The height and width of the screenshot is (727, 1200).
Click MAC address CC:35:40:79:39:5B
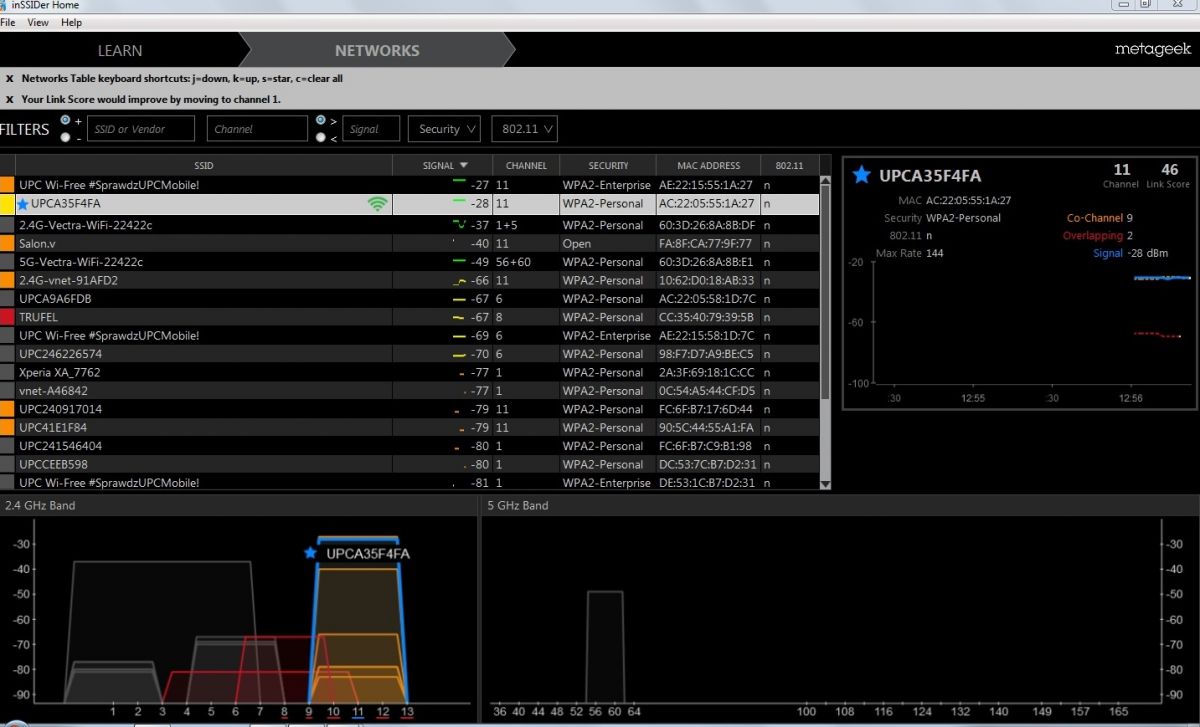[706, 317]
